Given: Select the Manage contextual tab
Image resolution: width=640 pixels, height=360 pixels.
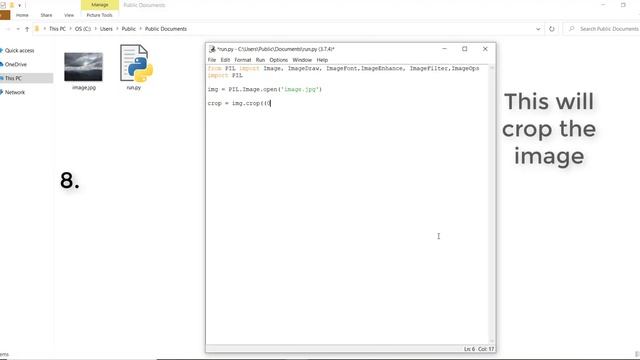Looking at the screenshot, I should pyautogui.click(x=100, y=5).
